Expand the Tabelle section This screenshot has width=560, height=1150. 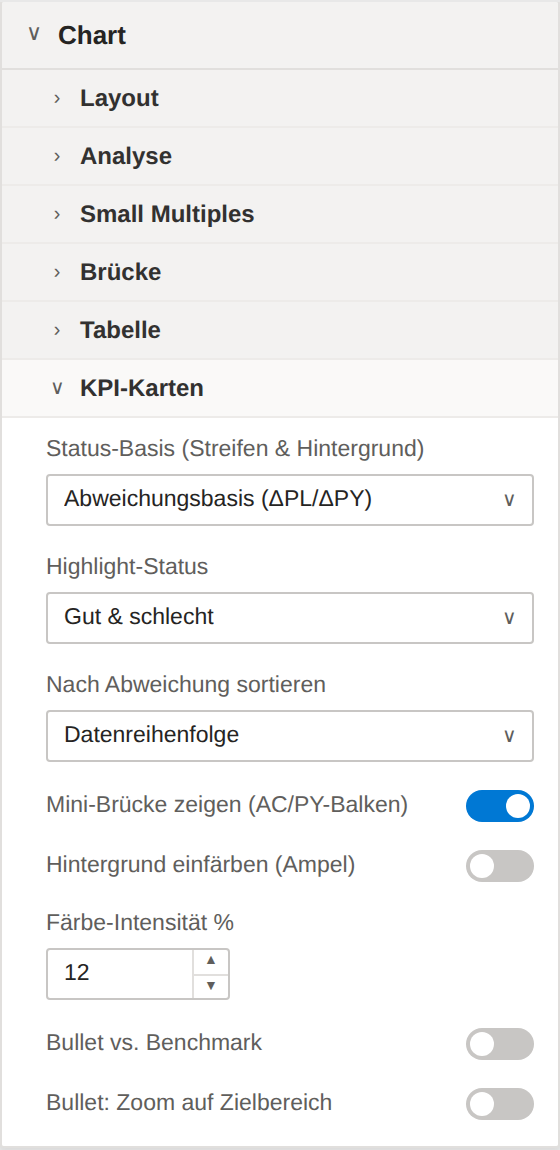280,330
